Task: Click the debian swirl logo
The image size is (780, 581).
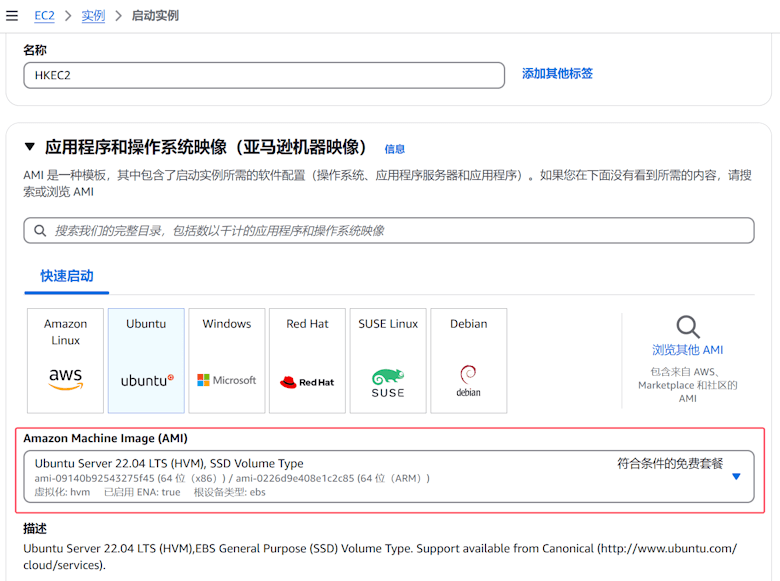Action: point(469,381)
